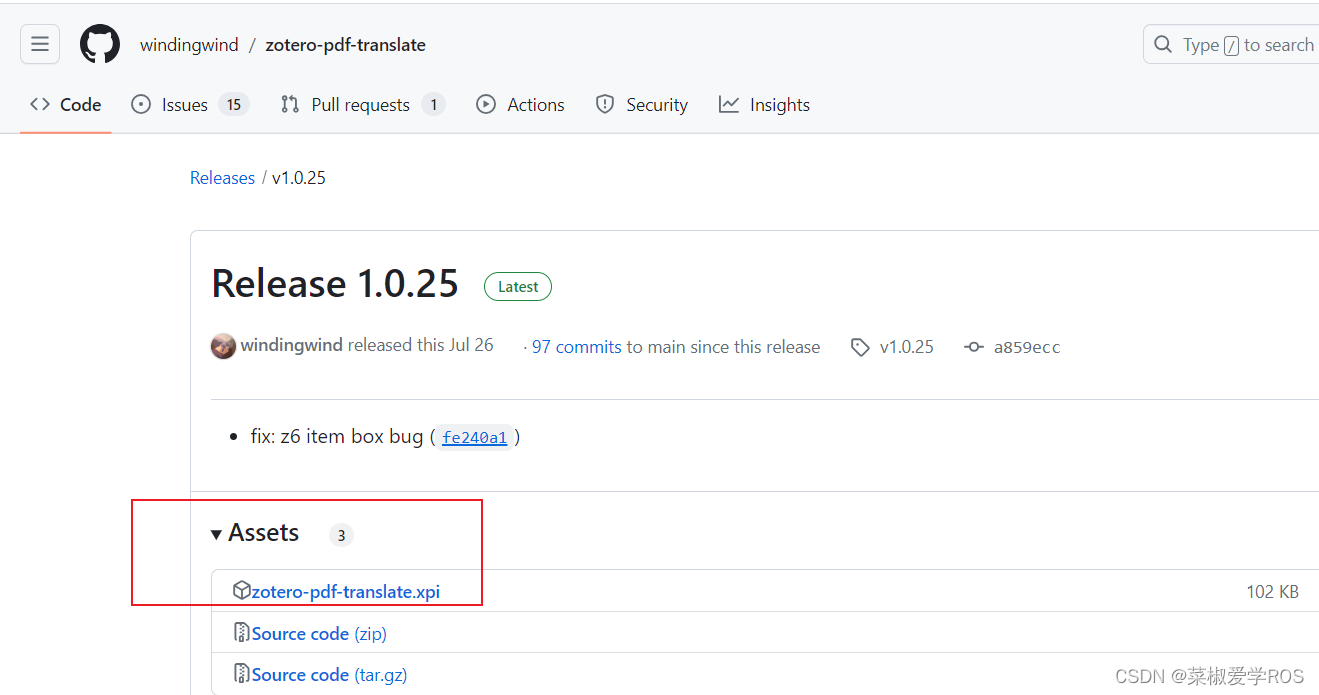Viewport: 1319px width, 695px height.
Task: Open the Insights tab
Action: coord(764,105)
